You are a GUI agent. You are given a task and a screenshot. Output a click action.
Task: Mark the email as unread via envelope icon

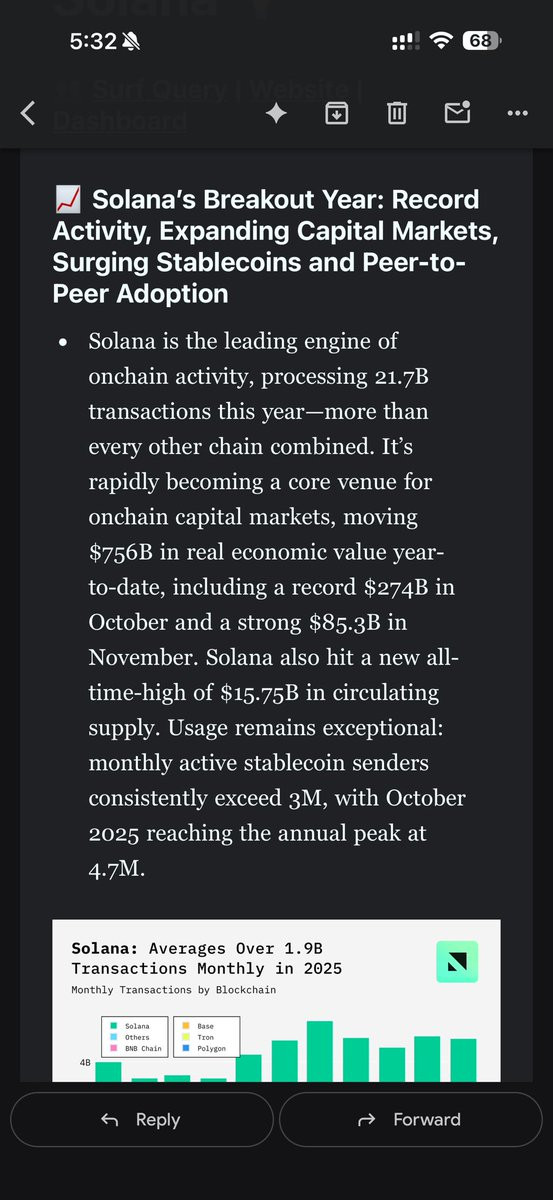[x=458, y=113]
